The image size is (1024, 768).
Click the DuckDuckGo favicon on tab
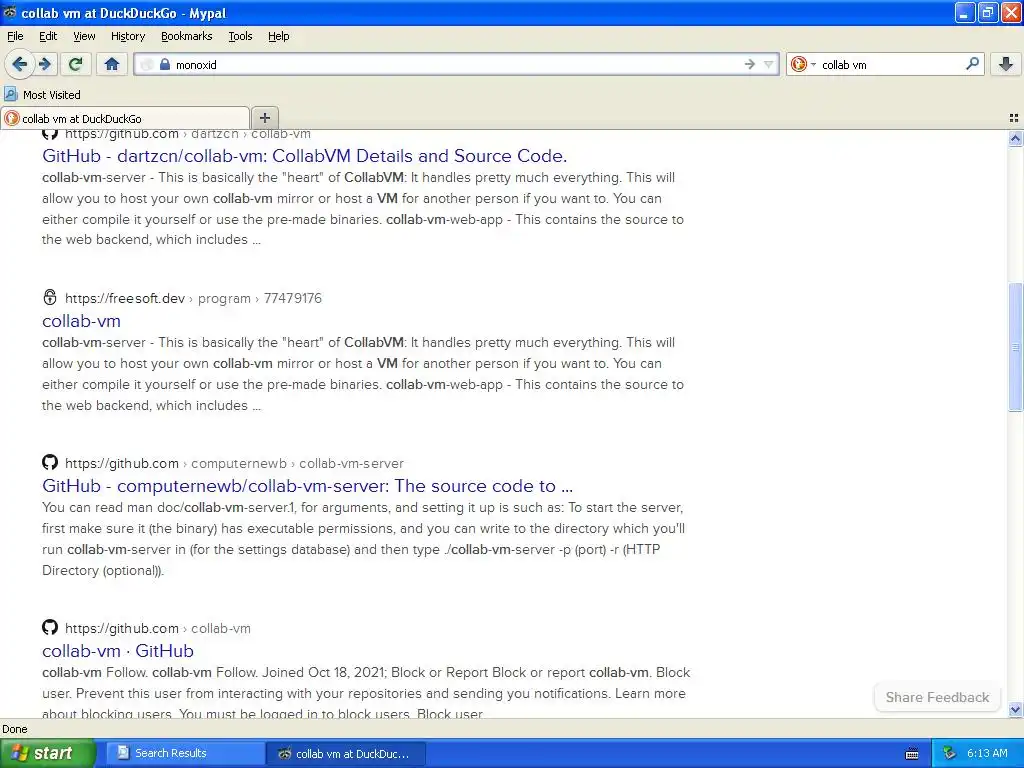[x=11, y=118]
